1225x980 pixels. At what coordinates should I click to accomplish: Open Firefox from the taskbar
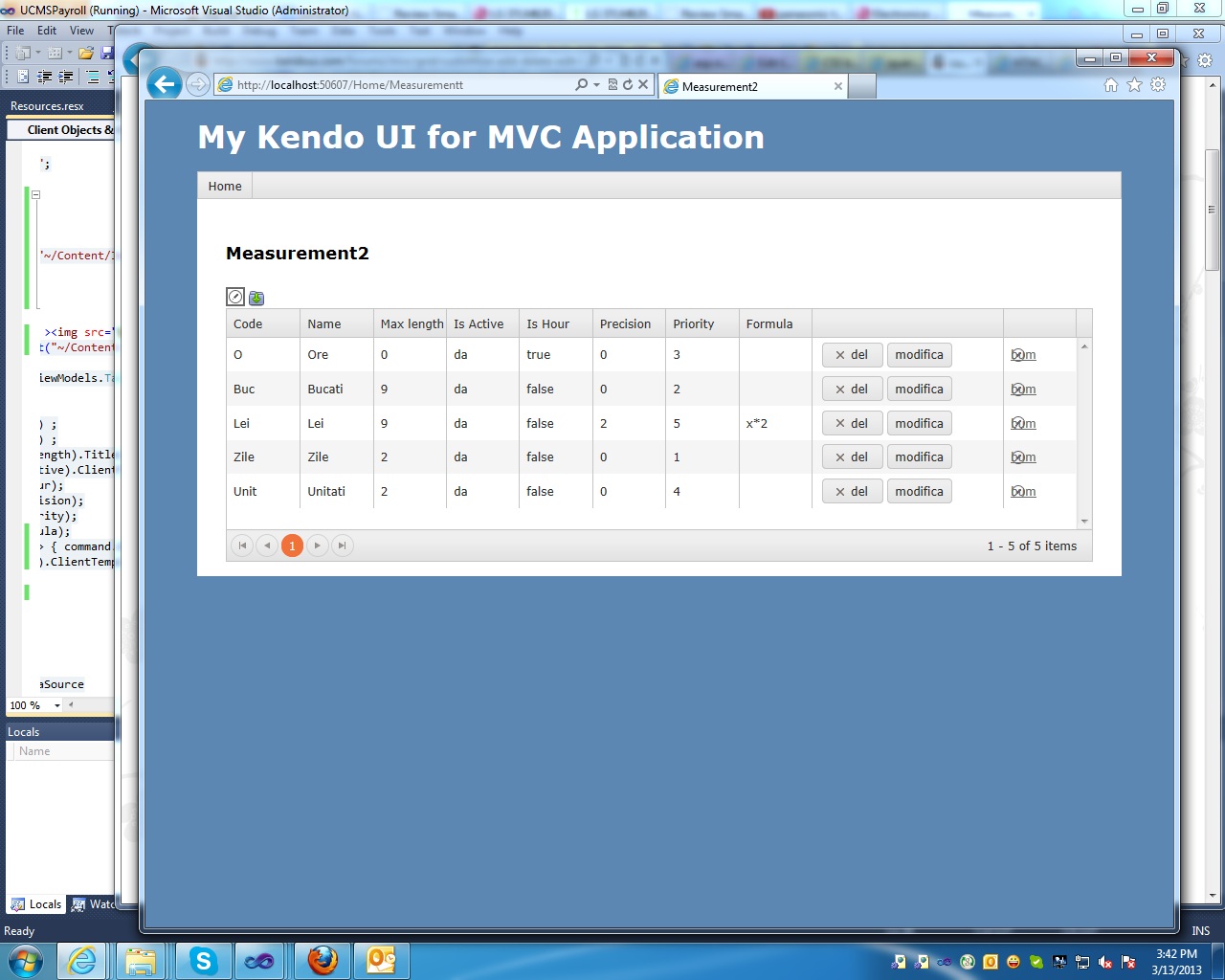click(x=323, y=961)
